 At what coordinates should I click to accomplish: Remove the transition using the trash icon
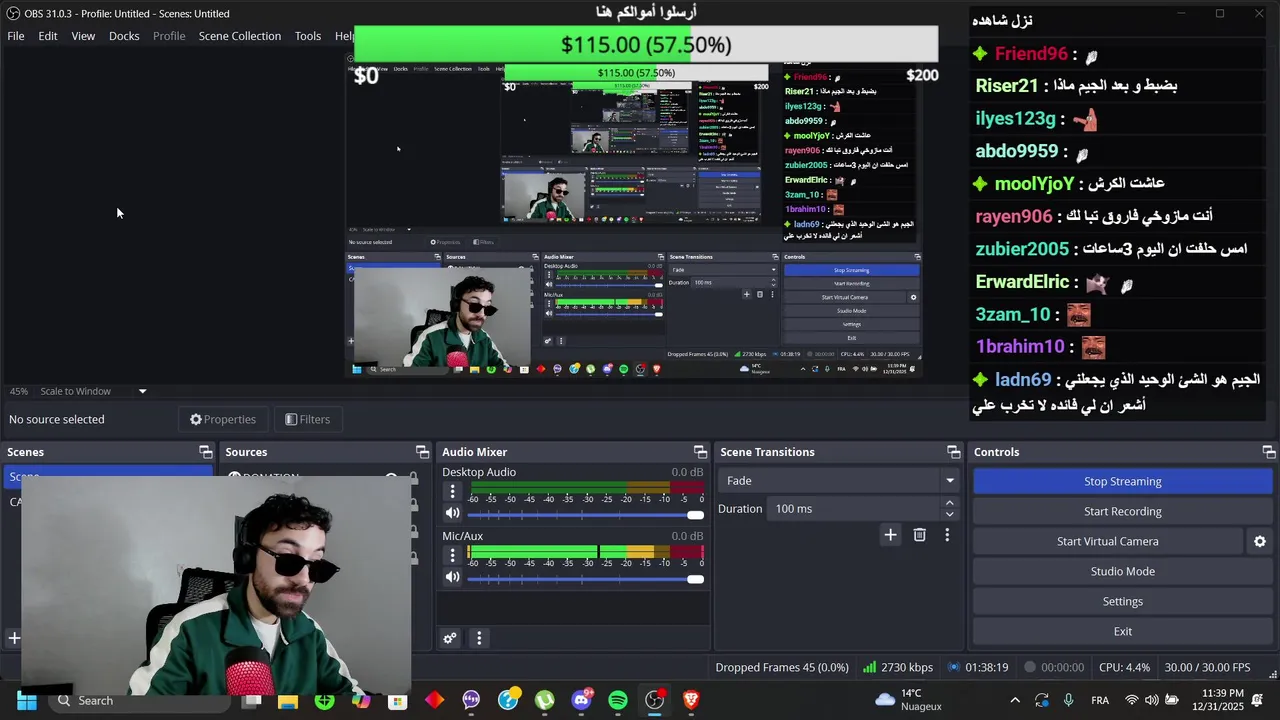(919, 535)
